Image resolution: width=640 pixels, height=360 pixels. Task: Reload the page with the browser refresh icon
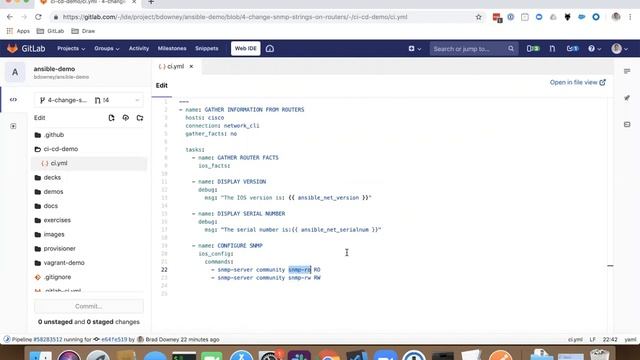tap(38, 17)
